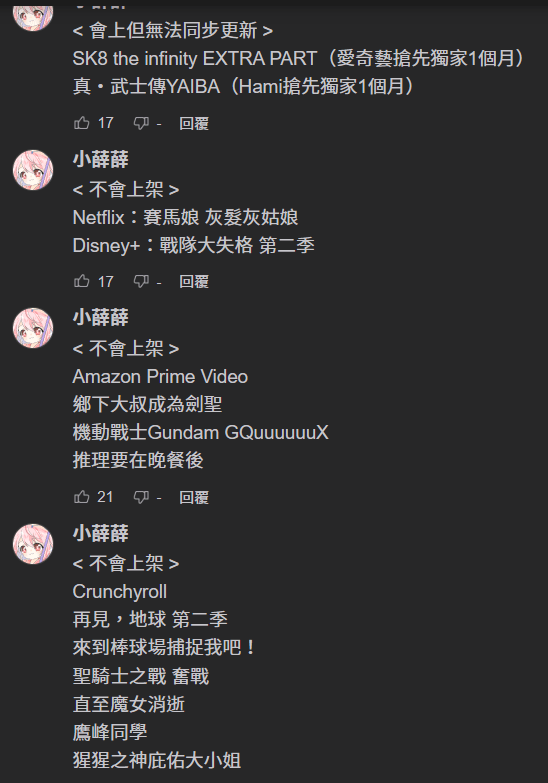548x783 pixels.
Task: Reply to the Netflix and Disney+ comment
Action: (194, 282)
